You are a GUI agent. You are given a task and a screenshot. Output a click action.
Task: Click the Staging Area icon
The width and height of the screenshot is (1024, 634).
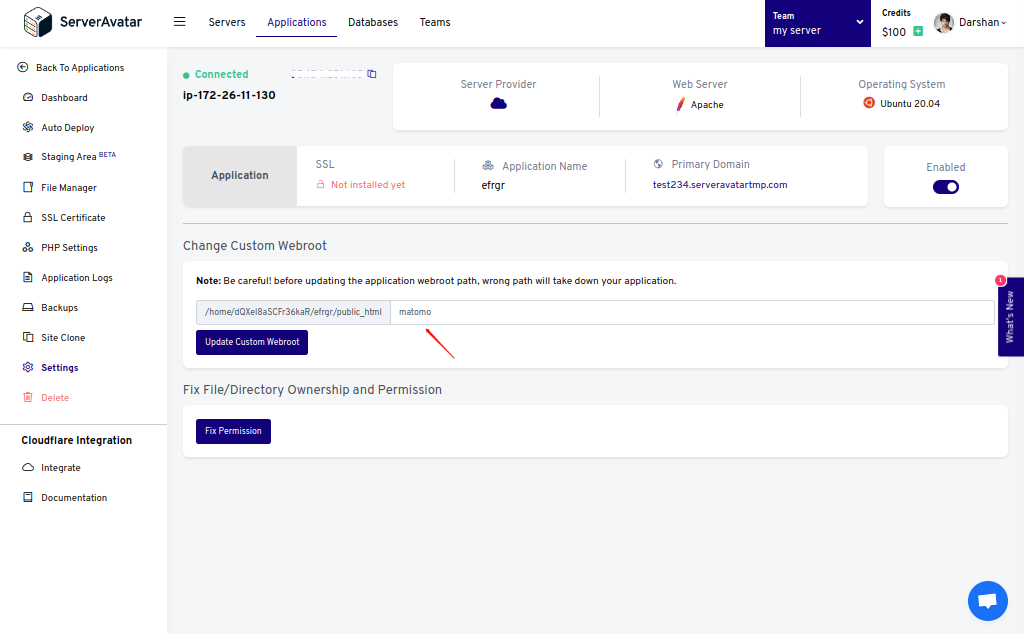(x=28, y=157)
